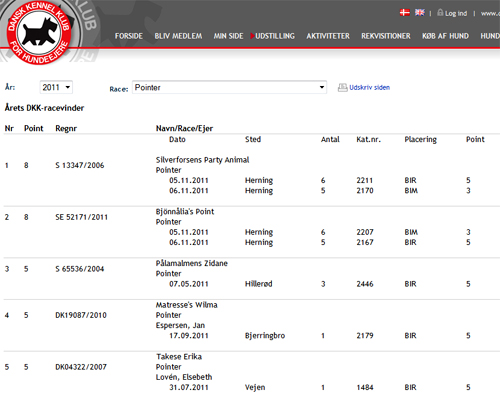This screenshot has width=500, height=396.
Task: Click the owner name Lovén, Elsebeth
Action: pos(184,377)
